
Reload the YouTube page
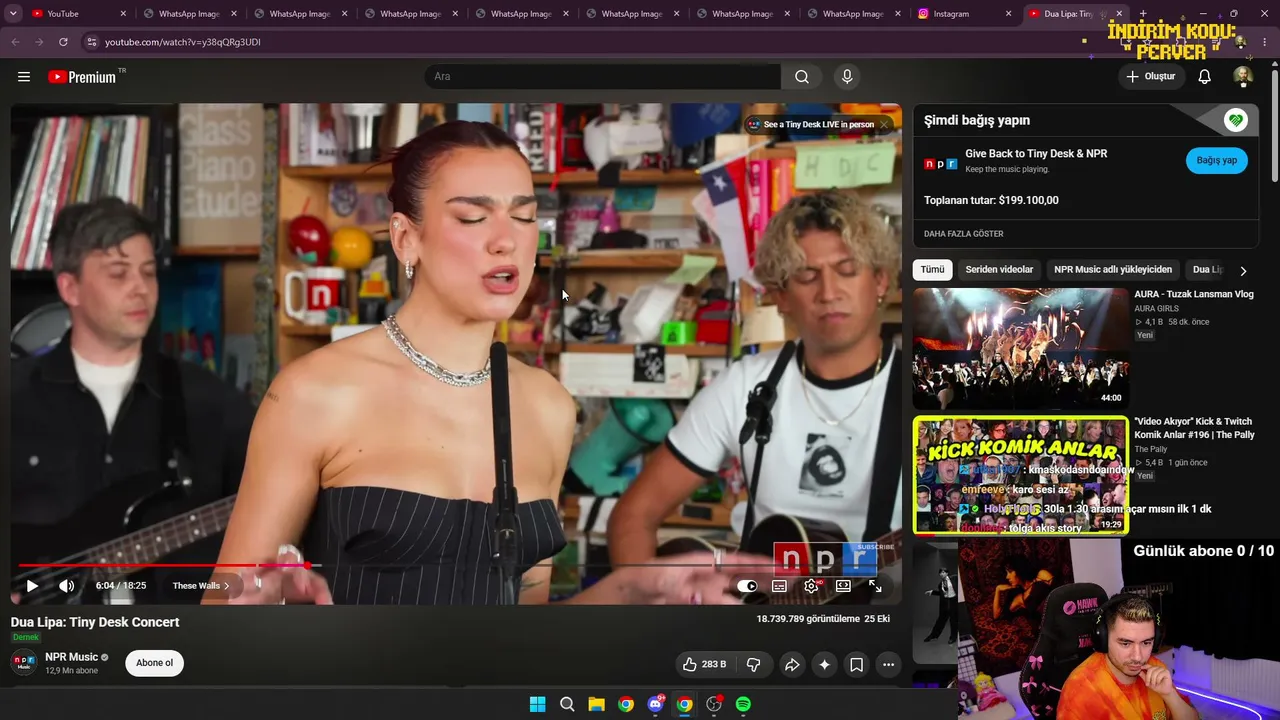click(x=63, y=42)
